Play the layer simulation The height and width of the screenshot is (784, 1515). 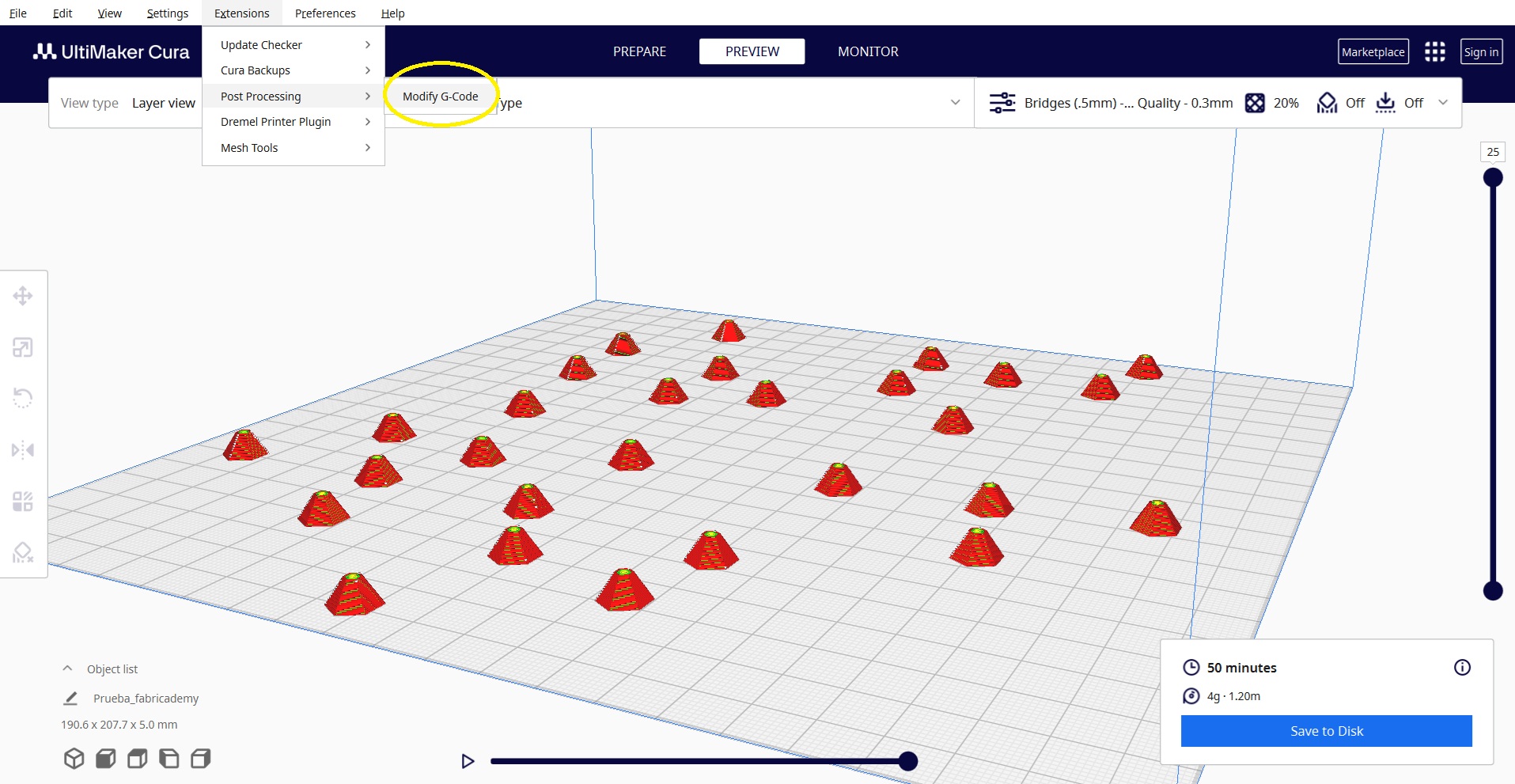468,761
